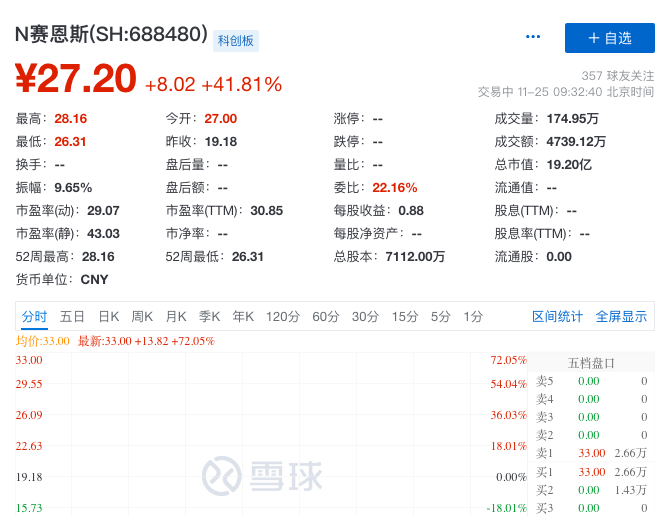Click the 0.00% percent axis label
Image resolution: width=660 pixels, height=517 pixels.
pos(511,477)
